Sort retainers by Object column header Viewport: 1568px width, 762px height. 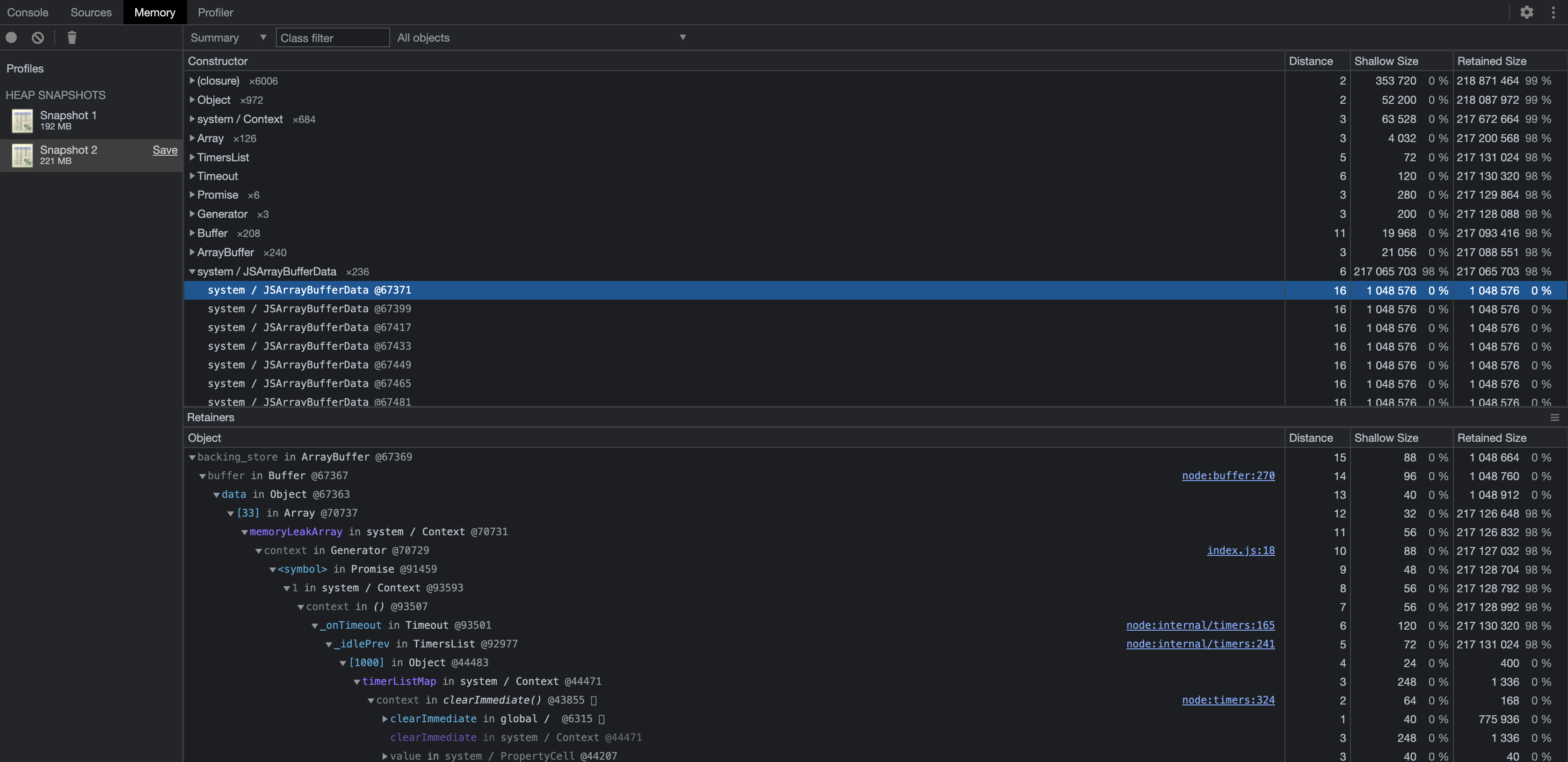click(x=734, y=438)
